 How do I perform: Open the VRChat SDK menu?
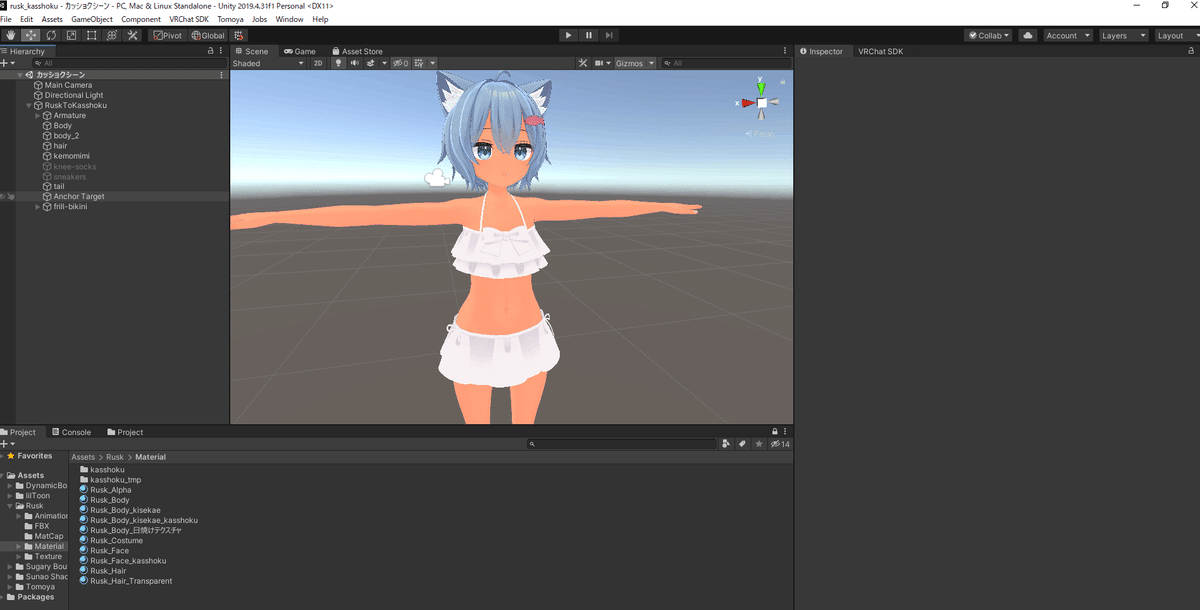(x=189, y=19)
